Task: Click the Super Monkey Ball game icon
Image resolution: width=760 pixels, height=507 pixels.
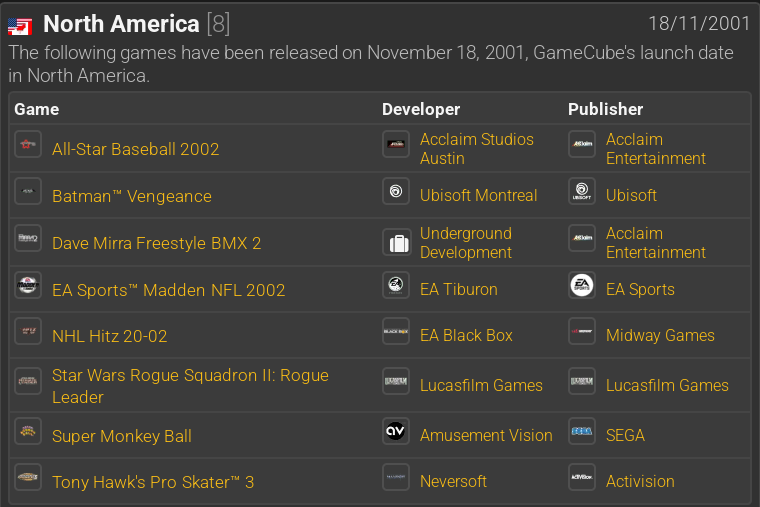Action: [28, 432]
